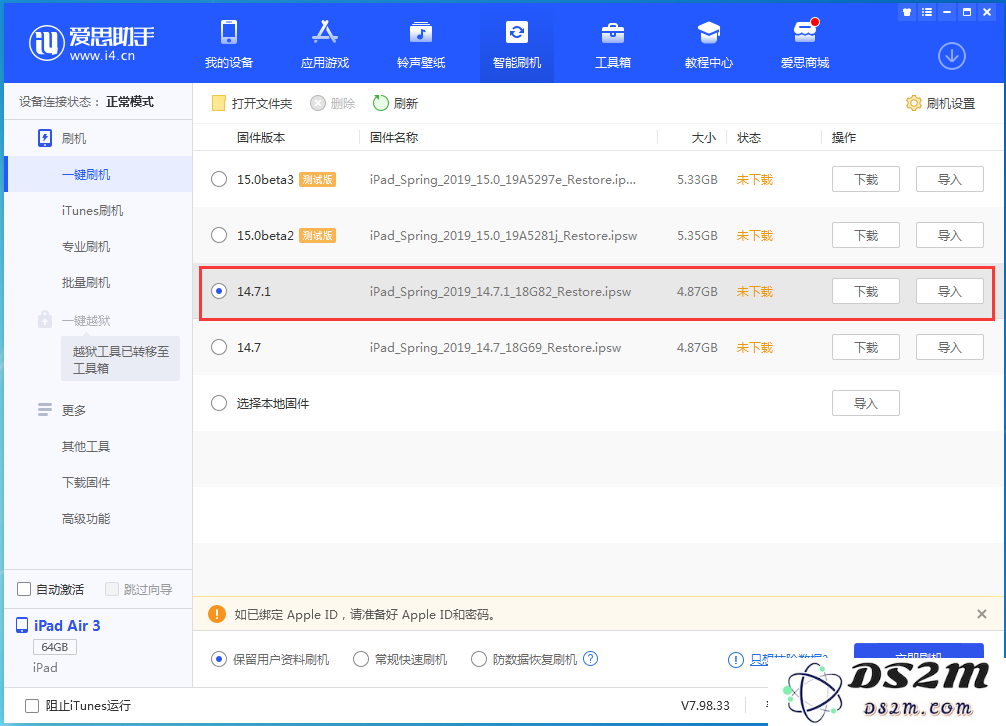Open 爱思商城 store with red badge
Image resolution: width=1006 pixels, height=726 pixels.
pyautogui.click(x=805, y=44)
